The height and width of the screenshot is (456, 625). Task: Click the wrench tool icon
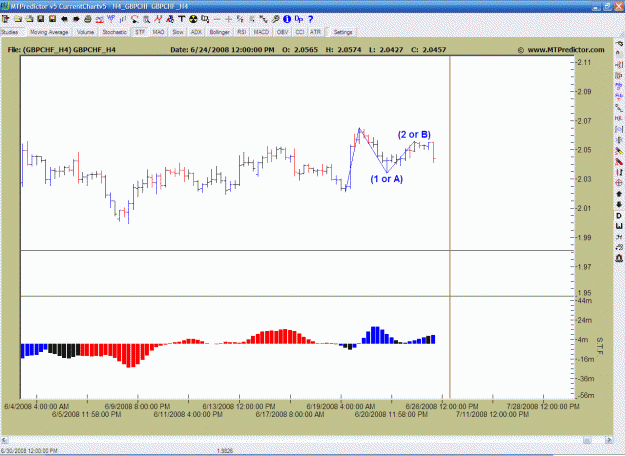[275, 19]
